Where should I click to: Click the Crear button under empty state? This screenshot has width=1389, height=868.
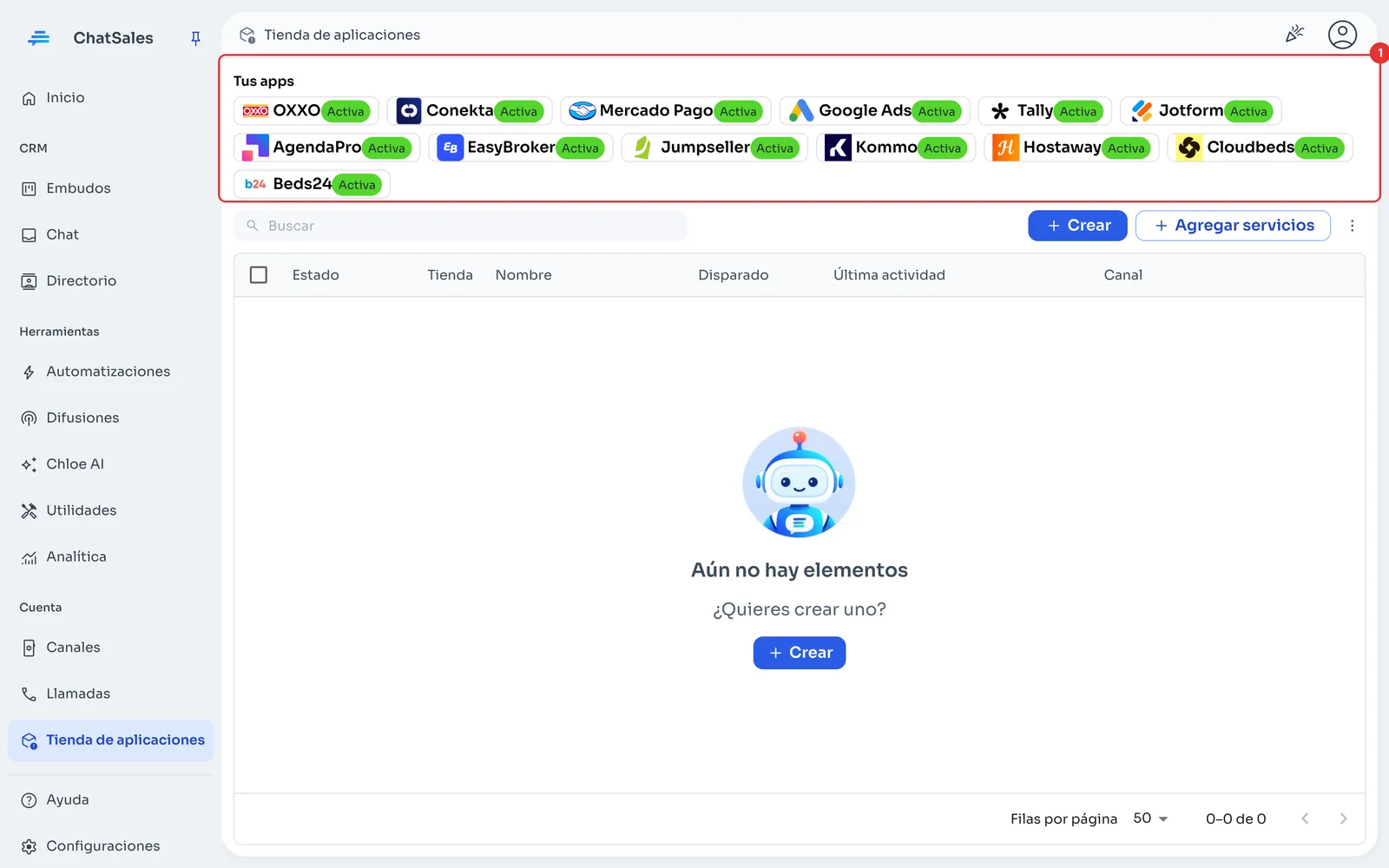coord(800,653)
